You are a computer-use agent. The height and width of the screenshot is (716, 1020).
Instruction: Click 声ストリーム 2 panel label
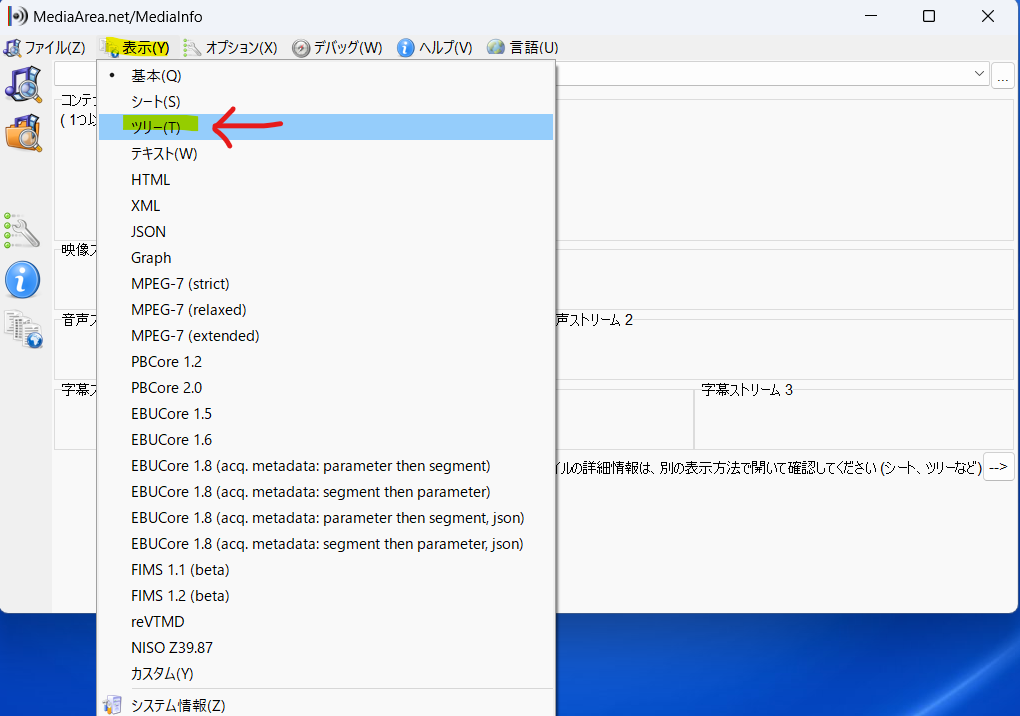pos(595,319)
